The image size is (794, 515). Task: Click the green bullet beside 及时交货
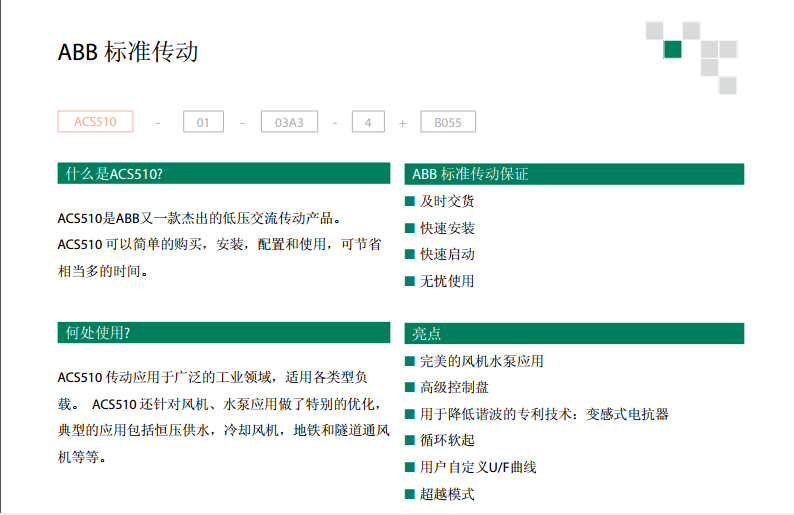pos(410,201)
